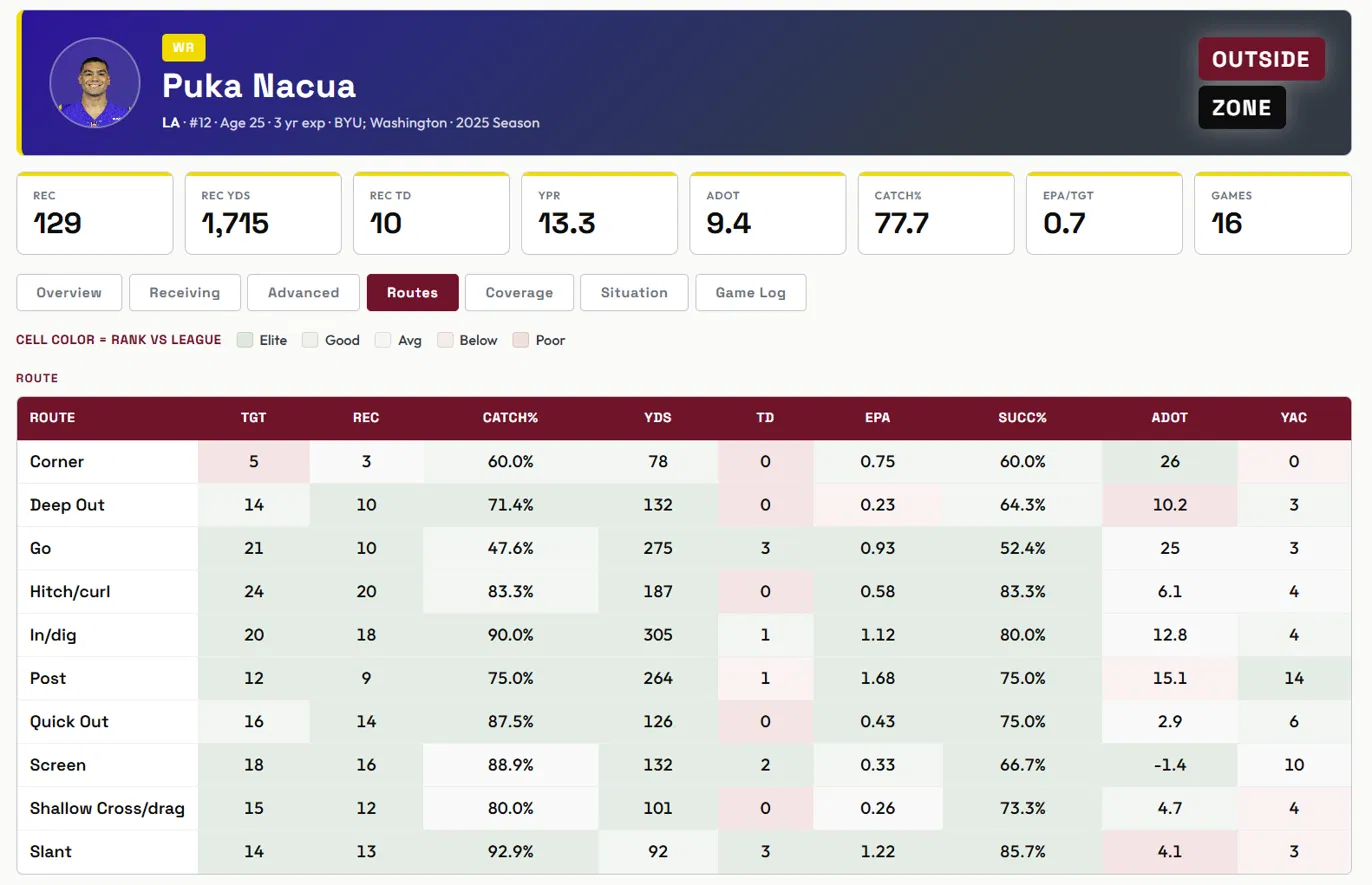Image resolution: width=1372 pixels, height=885 pixels.
Task: Switch to the Coverage tab
Action: click(519, 293)
